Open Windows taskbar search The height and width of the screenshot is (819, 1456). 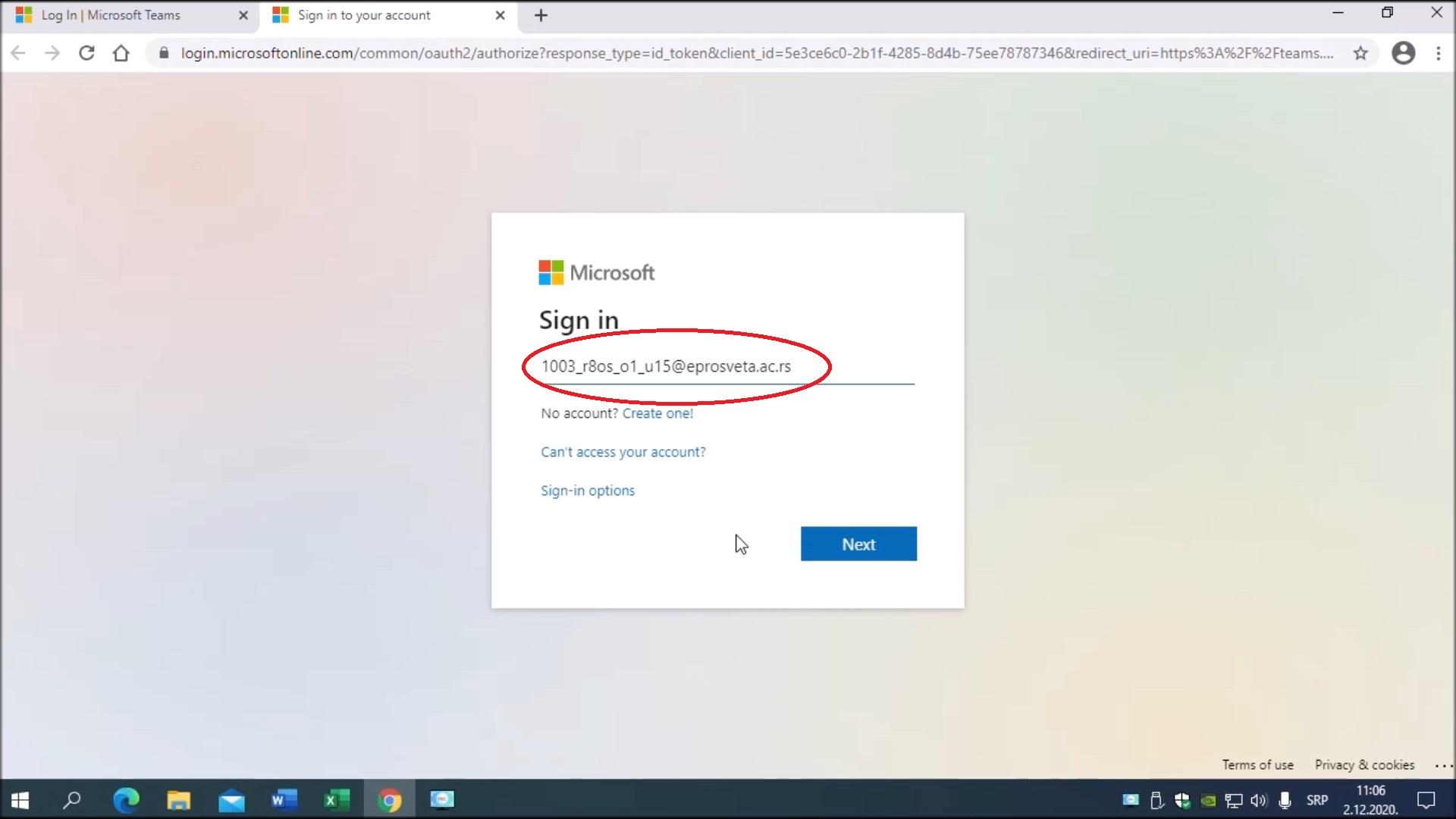click(x=72, y=800)
